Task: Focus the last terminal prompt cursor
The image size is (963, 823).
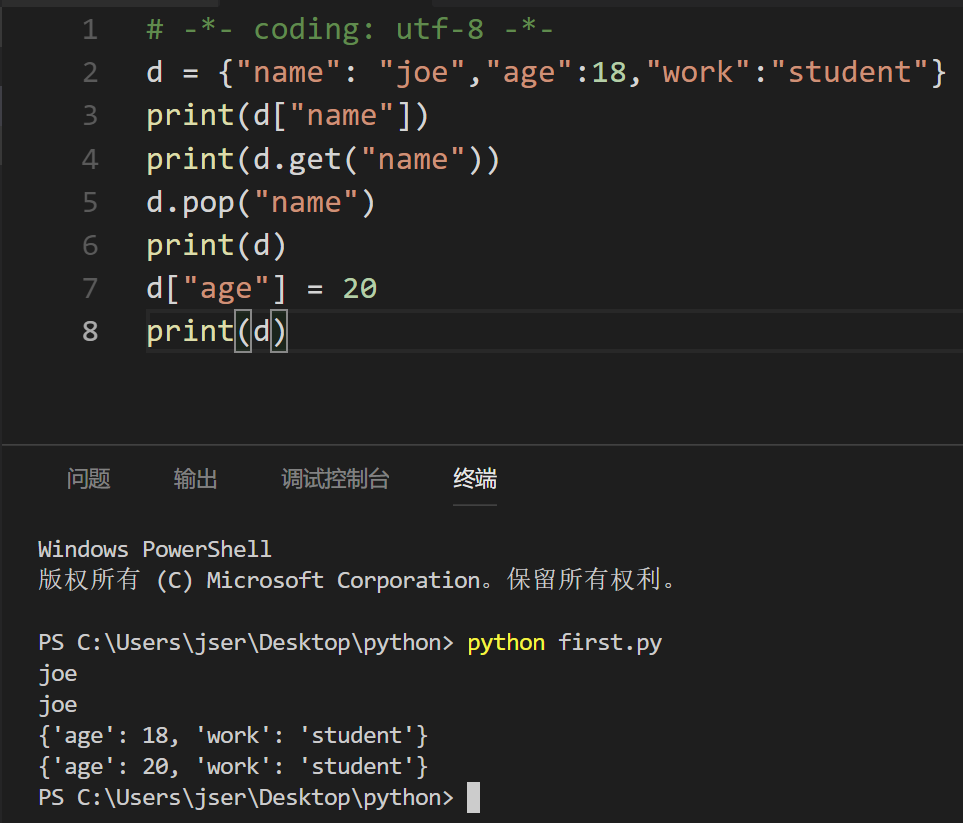Action: click(x=474, y=797)
